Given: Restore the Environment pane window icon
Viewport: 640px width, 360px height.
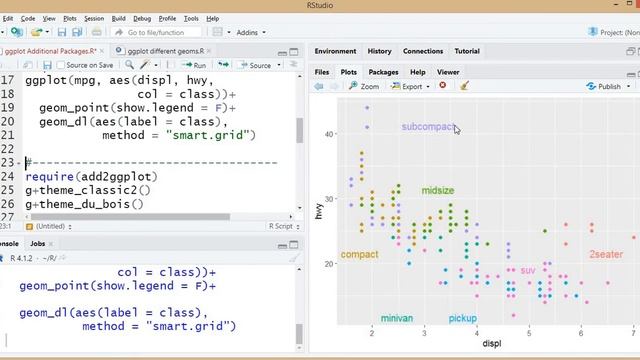Looking at the screenshot, I should click(x=631, y=51).
